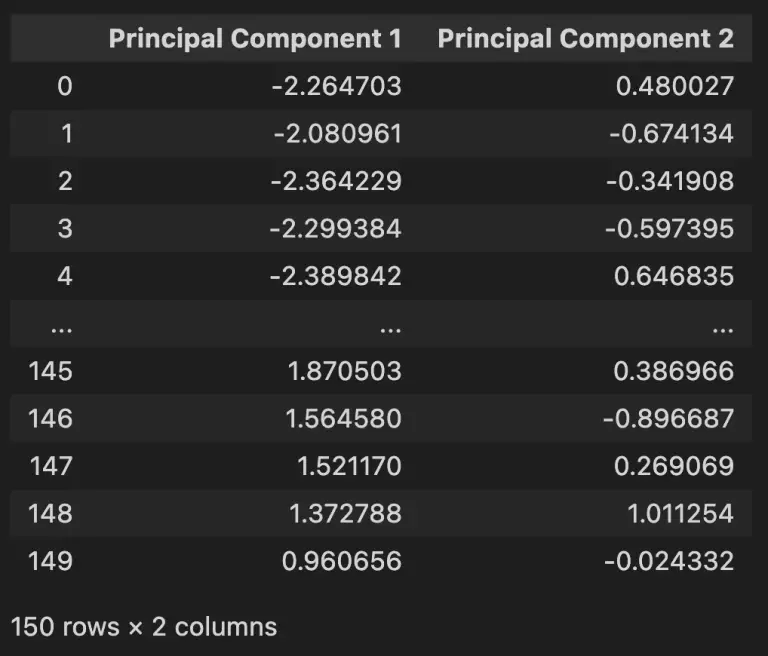
Task: Click the value -2.264703
Action: tap(336, 86)
